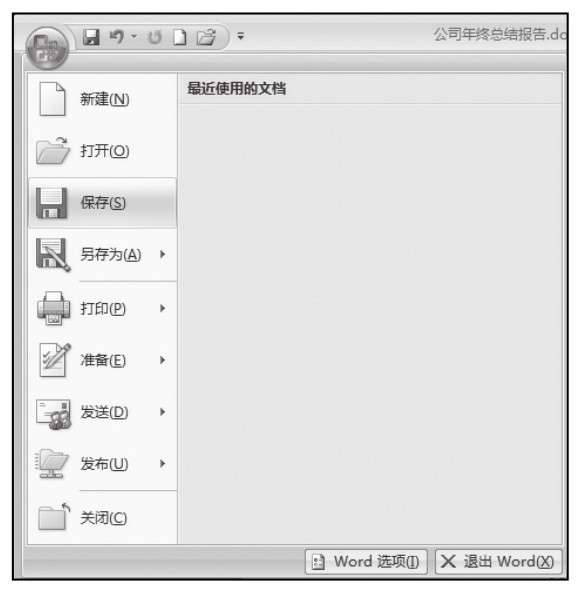Click the Save icon in Quick Access Toolbar
The height and width of the screenshot is (591, 580).
pyautogui.click(x=91, y=37)
